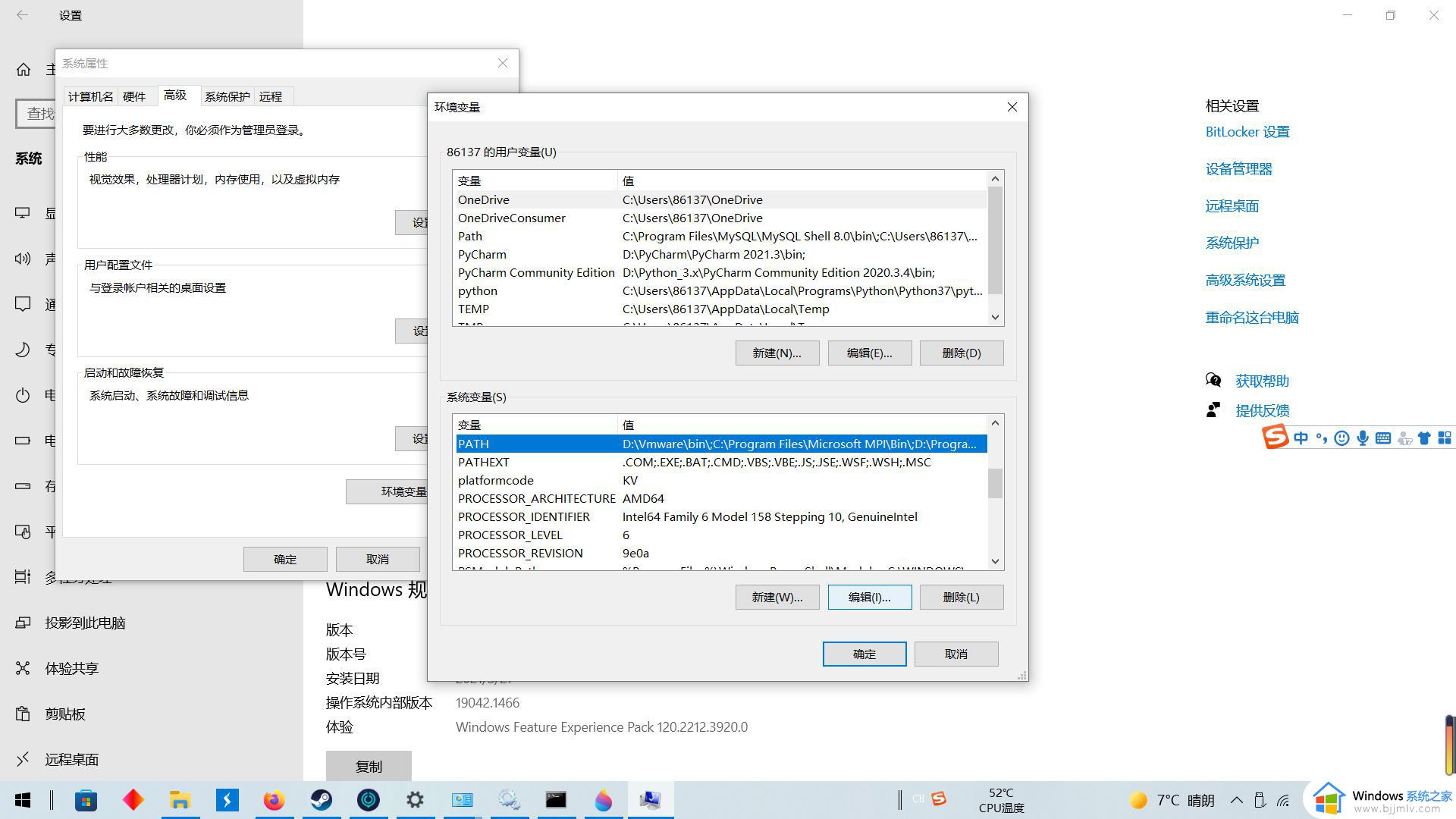1456x819 pixels.
Task: Select the OneDriveConsumer user variable
Action: [721, 218]
